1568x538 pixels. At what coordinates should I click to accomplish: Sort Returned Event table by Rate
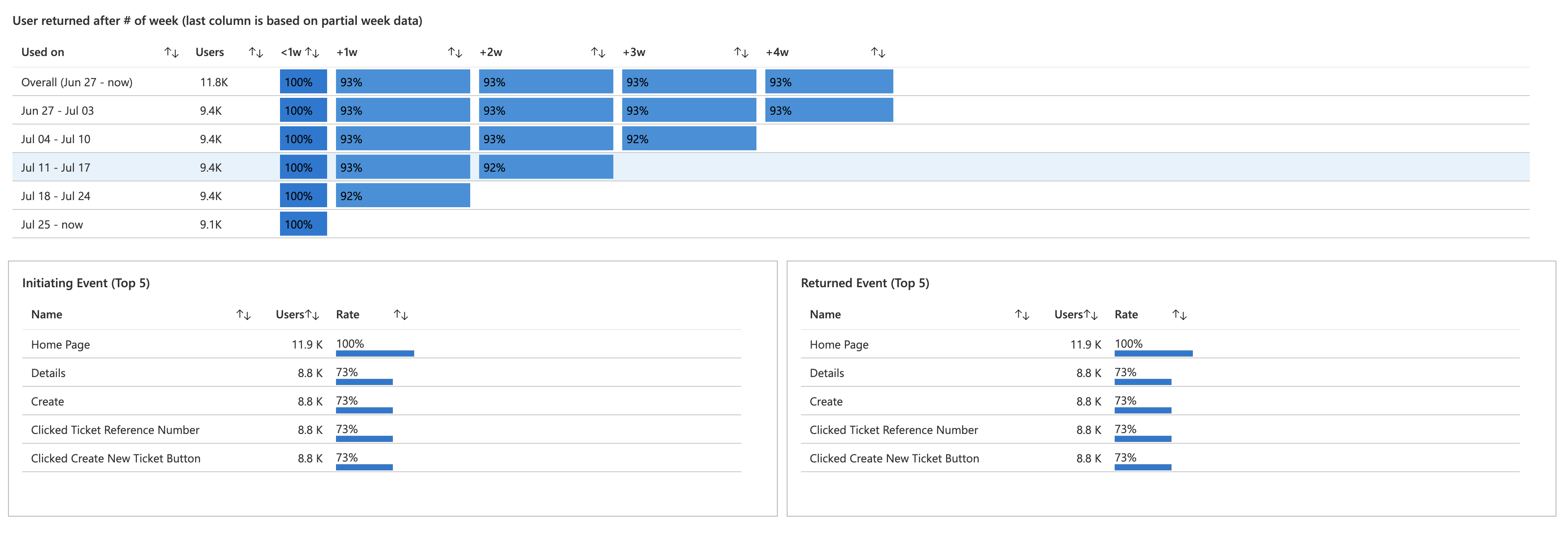tap(1179, 314)
